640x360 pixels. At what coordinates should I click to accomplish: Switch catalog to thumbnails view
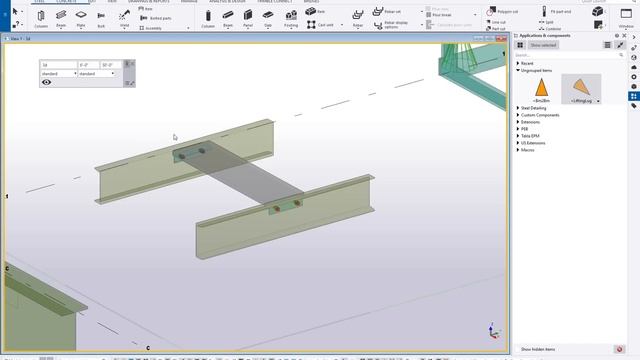point(520,45)
